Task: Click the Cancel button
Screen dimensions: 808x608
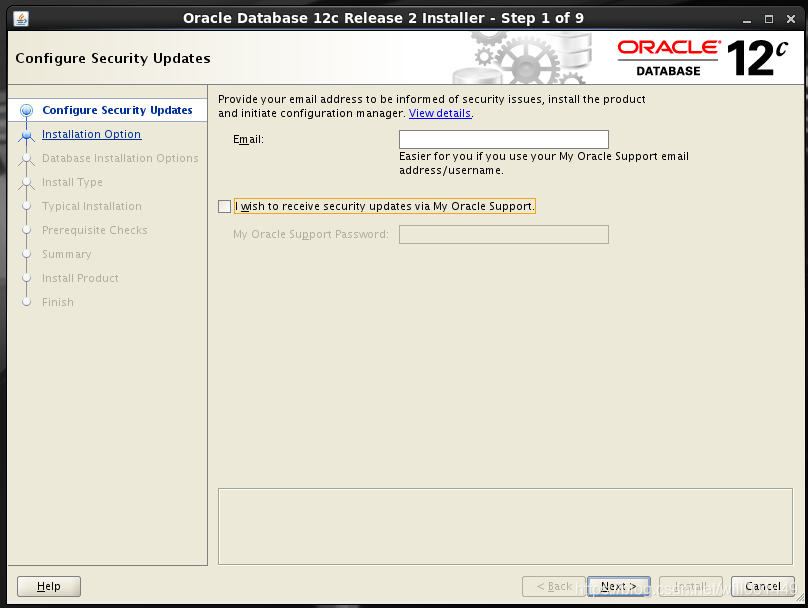Action: coord(763,586)
